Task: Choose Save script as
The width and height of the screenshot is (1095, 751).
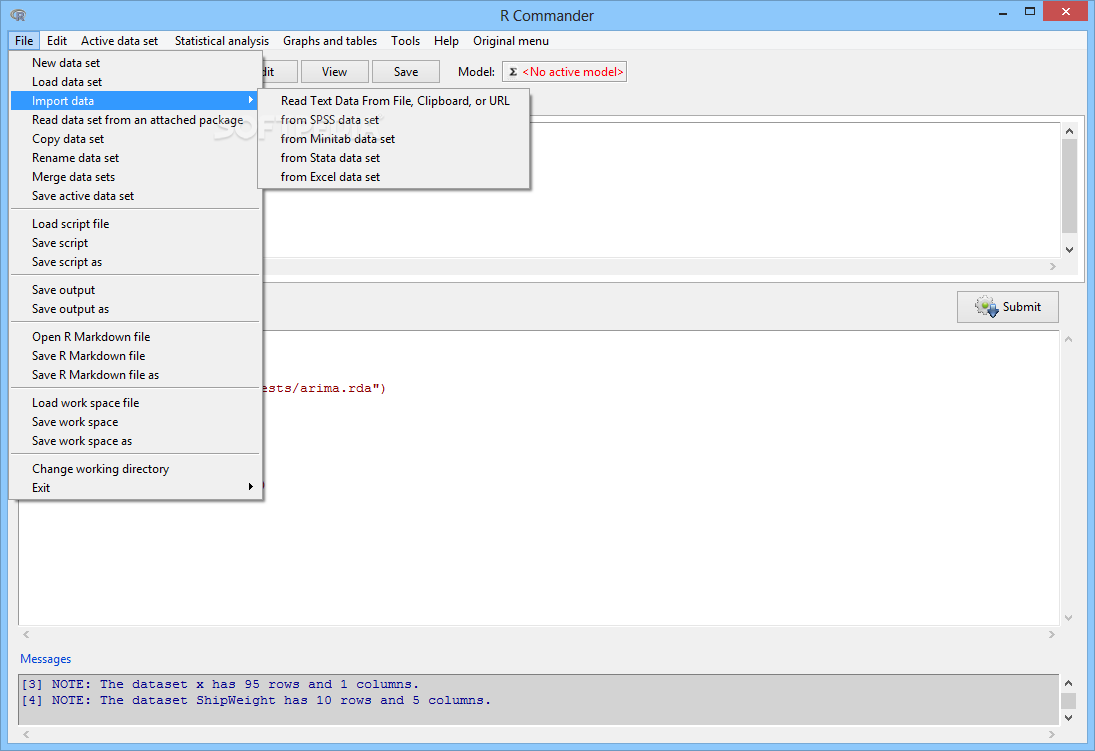Action: pos(135,262)
